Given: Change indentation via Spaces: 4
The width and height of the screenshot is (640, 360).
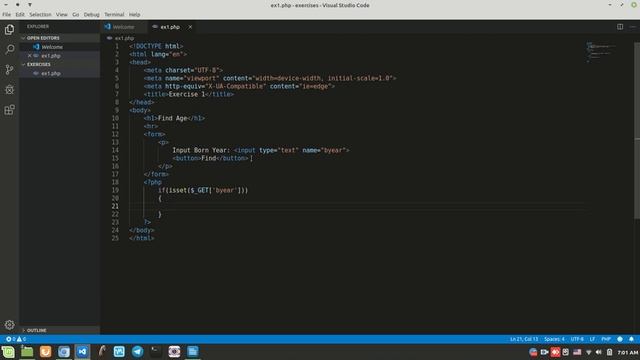Looking at the screenshot, I should (x=554, y=339).
